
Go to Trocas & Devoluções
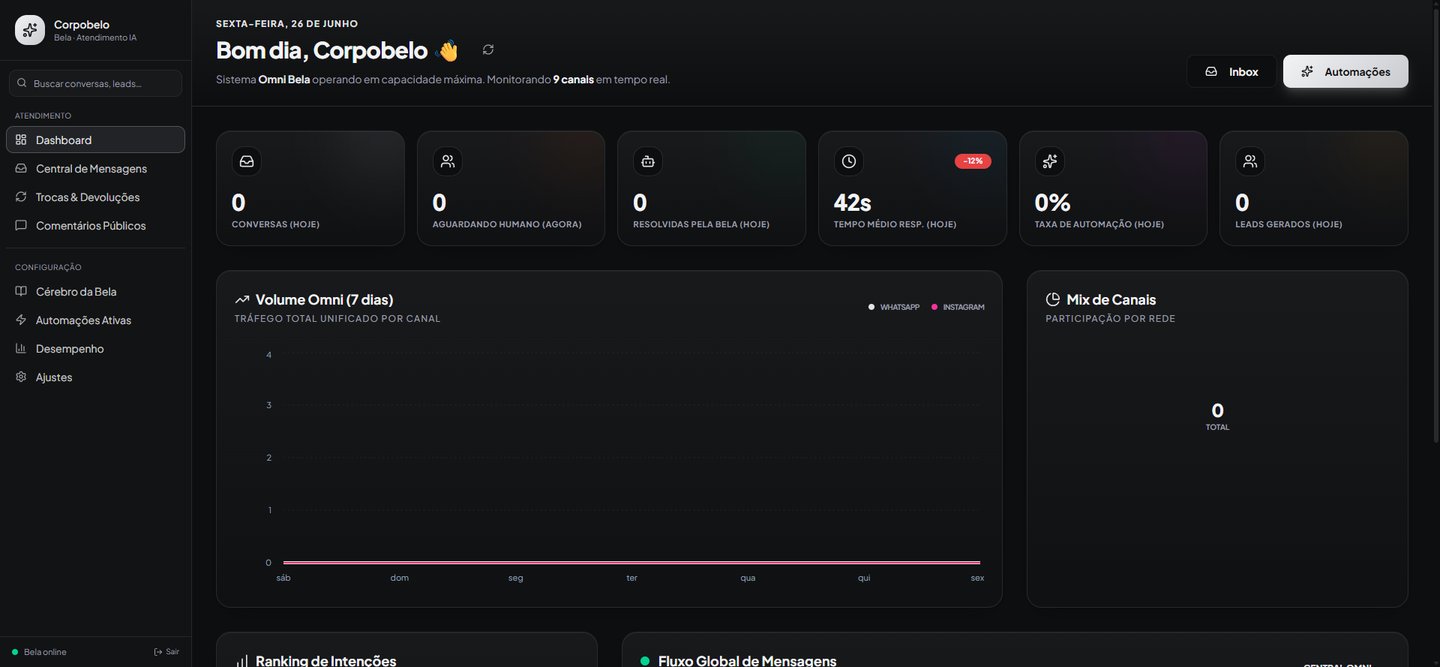click(96, 197)
